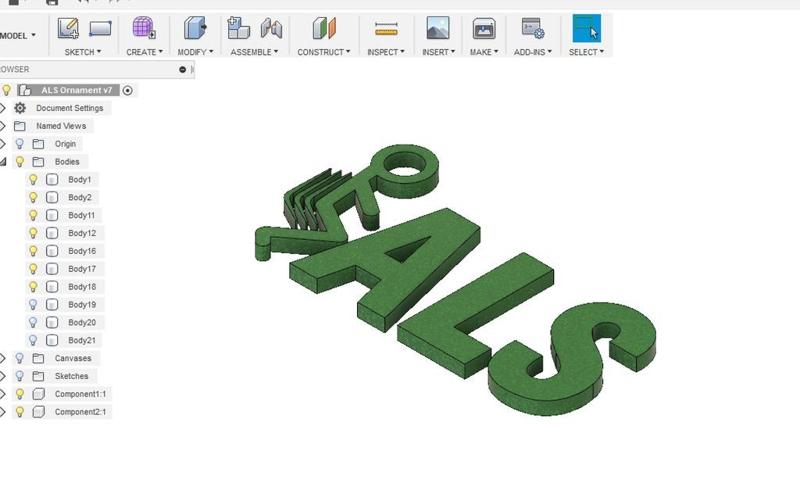Show Body20 via its lightbulb
800x494 pixels.
click(33, 323)
